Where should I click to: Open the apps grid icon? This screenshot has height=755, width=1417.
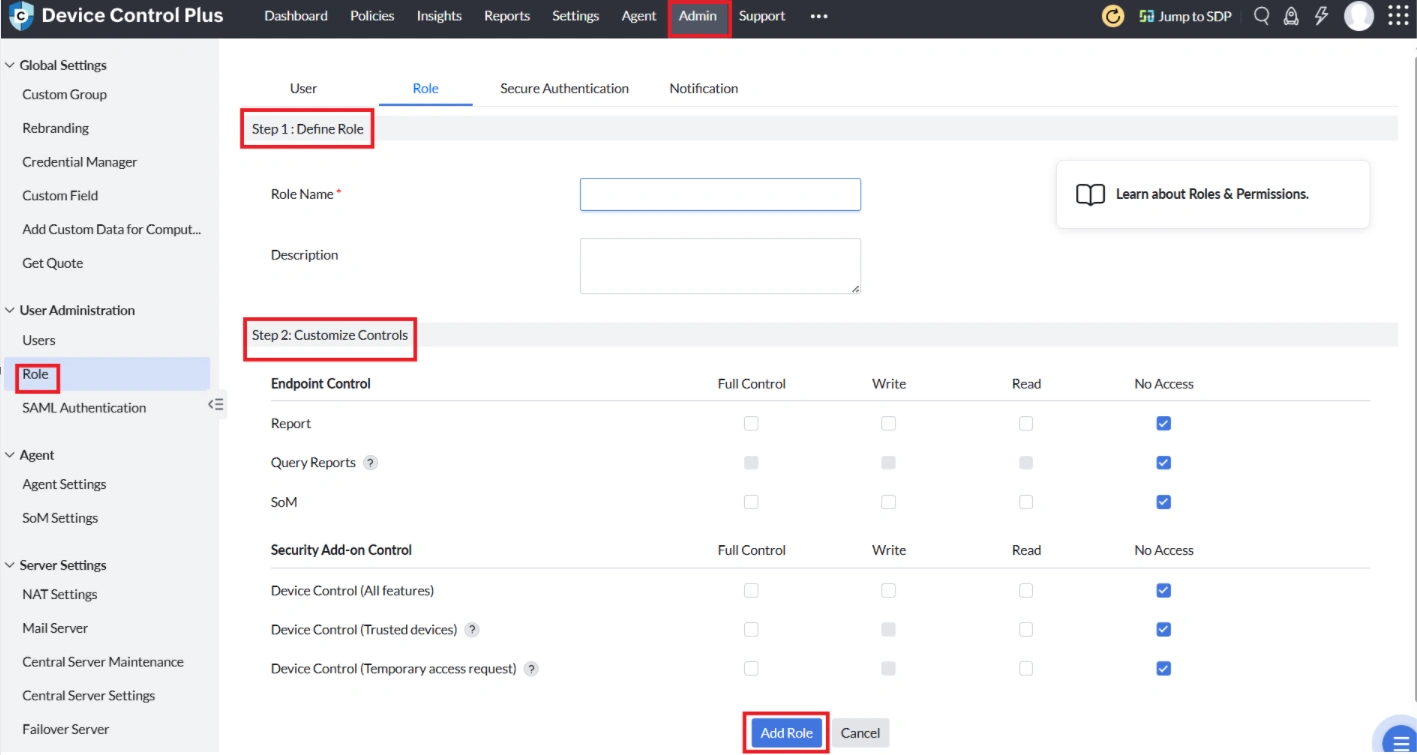pyautogui.click(x=1397, y=16)
